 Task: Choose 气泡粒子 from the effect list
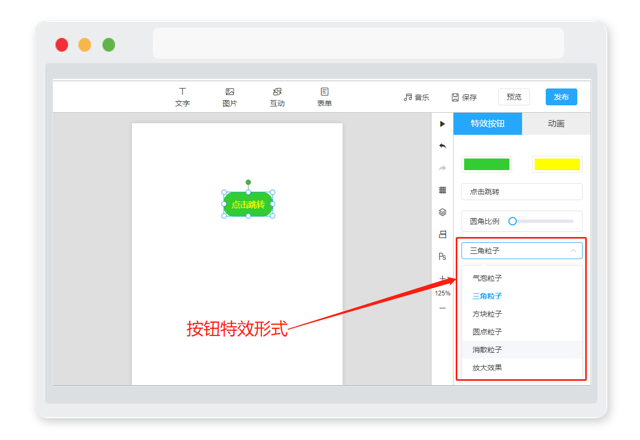click(522, 278)
